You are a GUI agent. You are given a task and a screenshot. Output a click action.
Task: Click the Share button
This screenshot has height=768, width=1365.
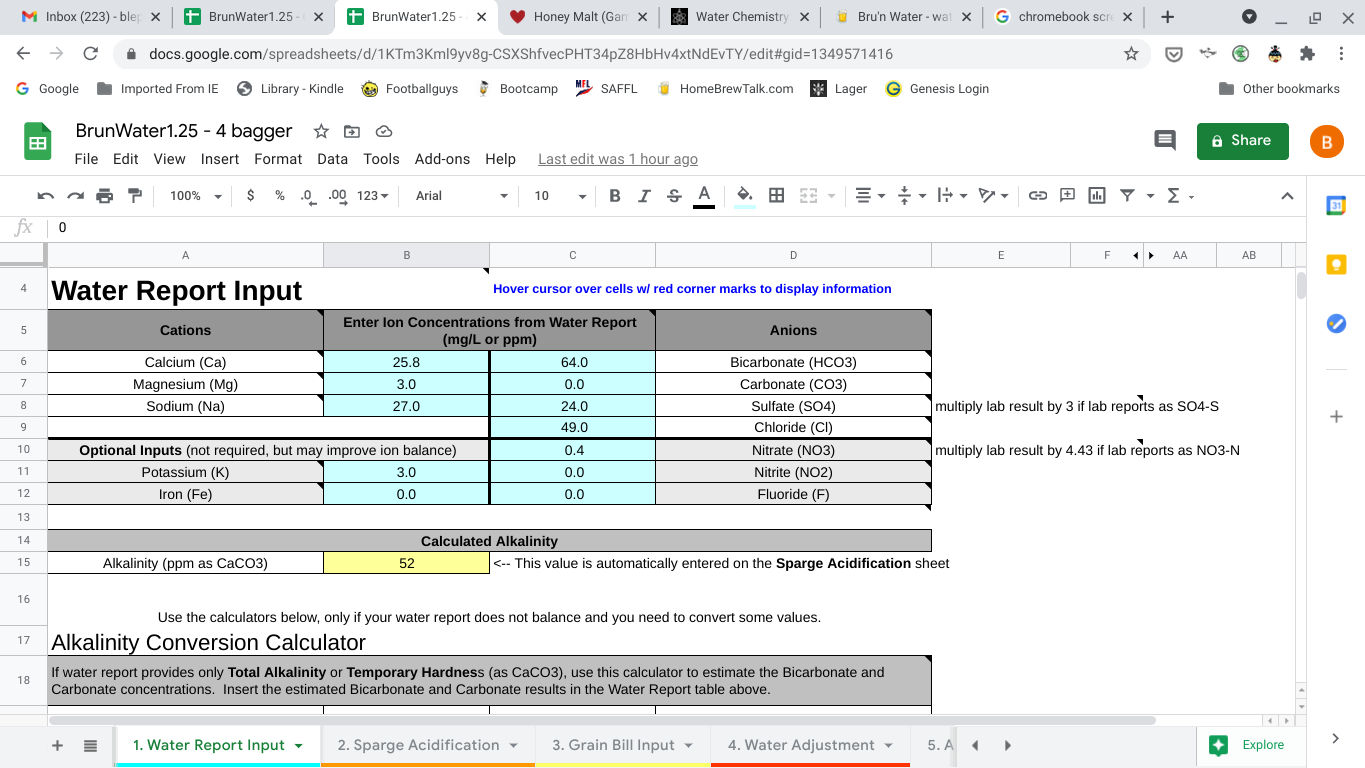[x=1242, y=141]
